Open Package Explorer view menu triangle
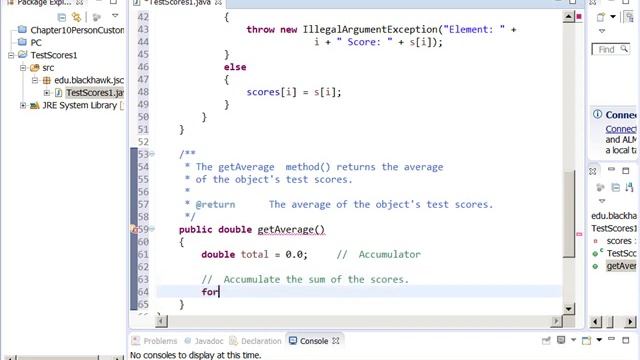Image resolution: width=640 pixels, height=360 pixels. click(x=115, y=16)
